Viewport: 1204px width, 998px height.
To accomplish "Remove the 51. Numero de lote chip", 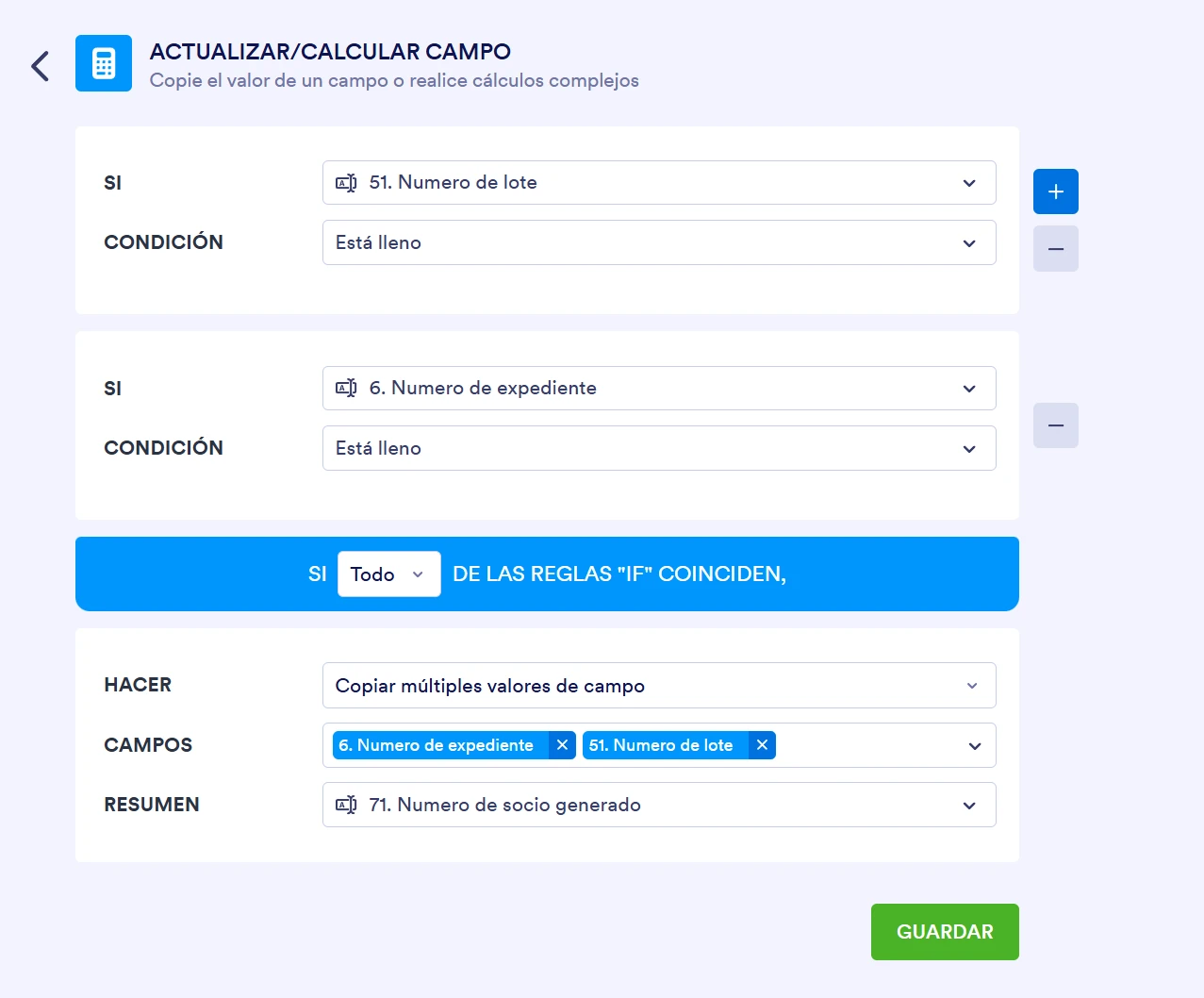I will [762, 745].
